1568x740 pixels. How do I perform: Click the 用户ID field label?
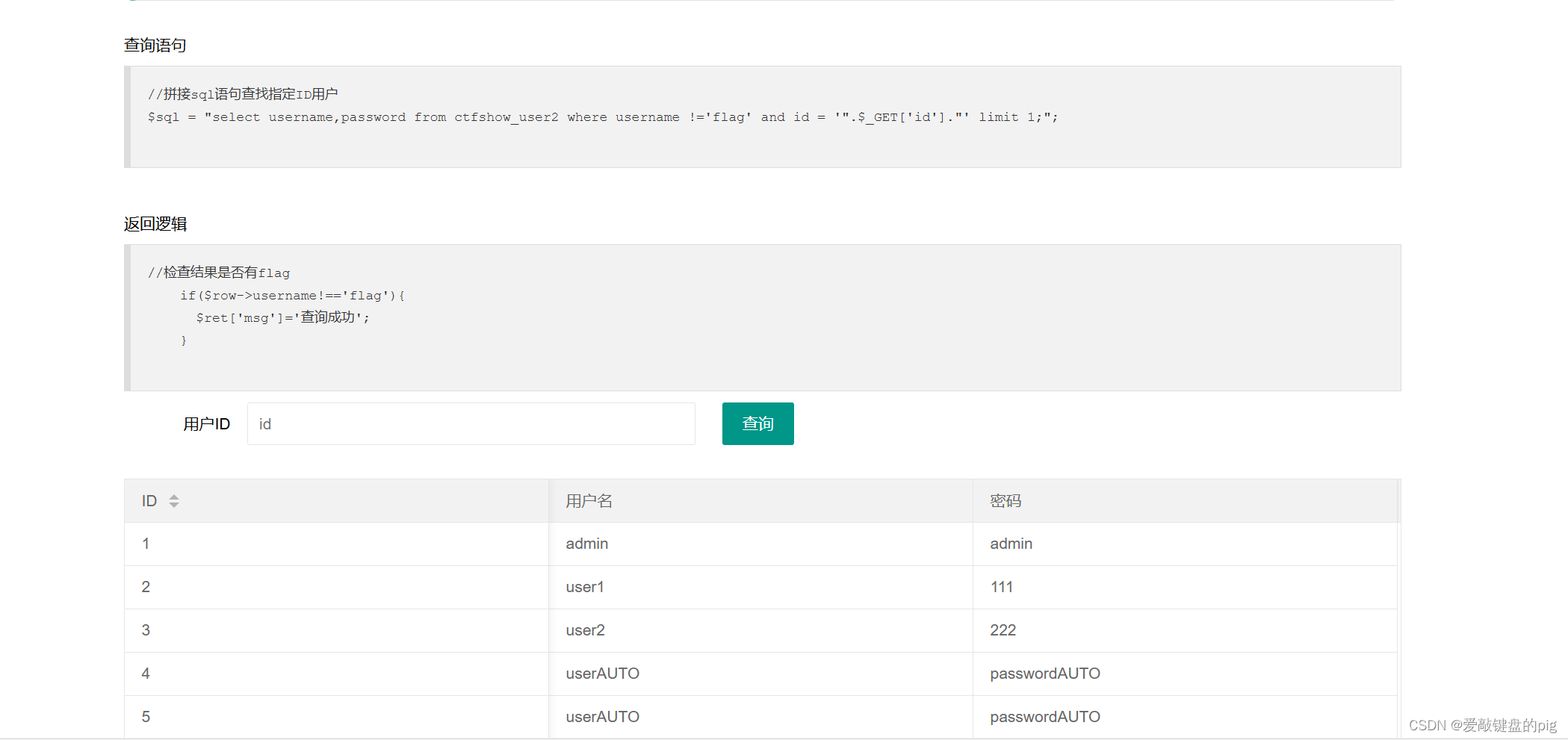(206, 424)
